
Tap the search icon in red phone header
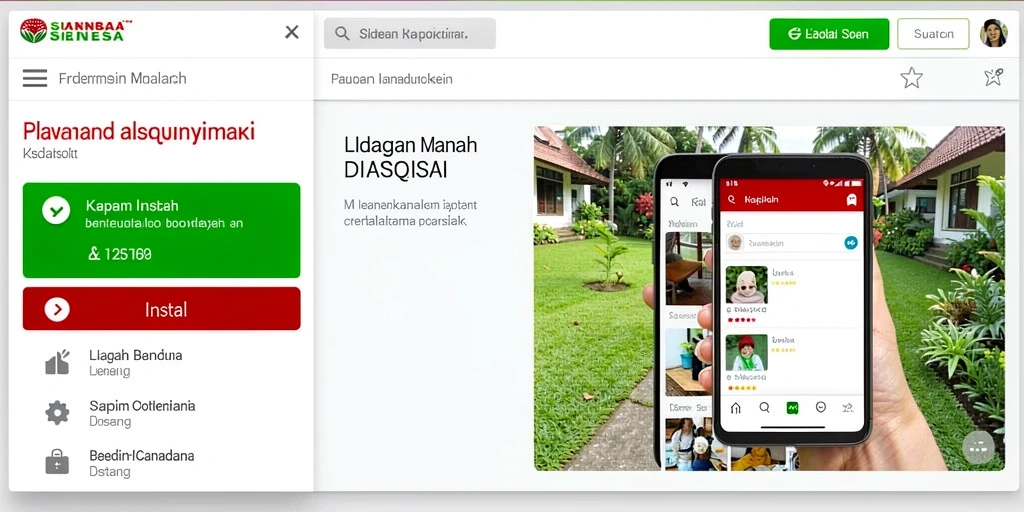732,200
